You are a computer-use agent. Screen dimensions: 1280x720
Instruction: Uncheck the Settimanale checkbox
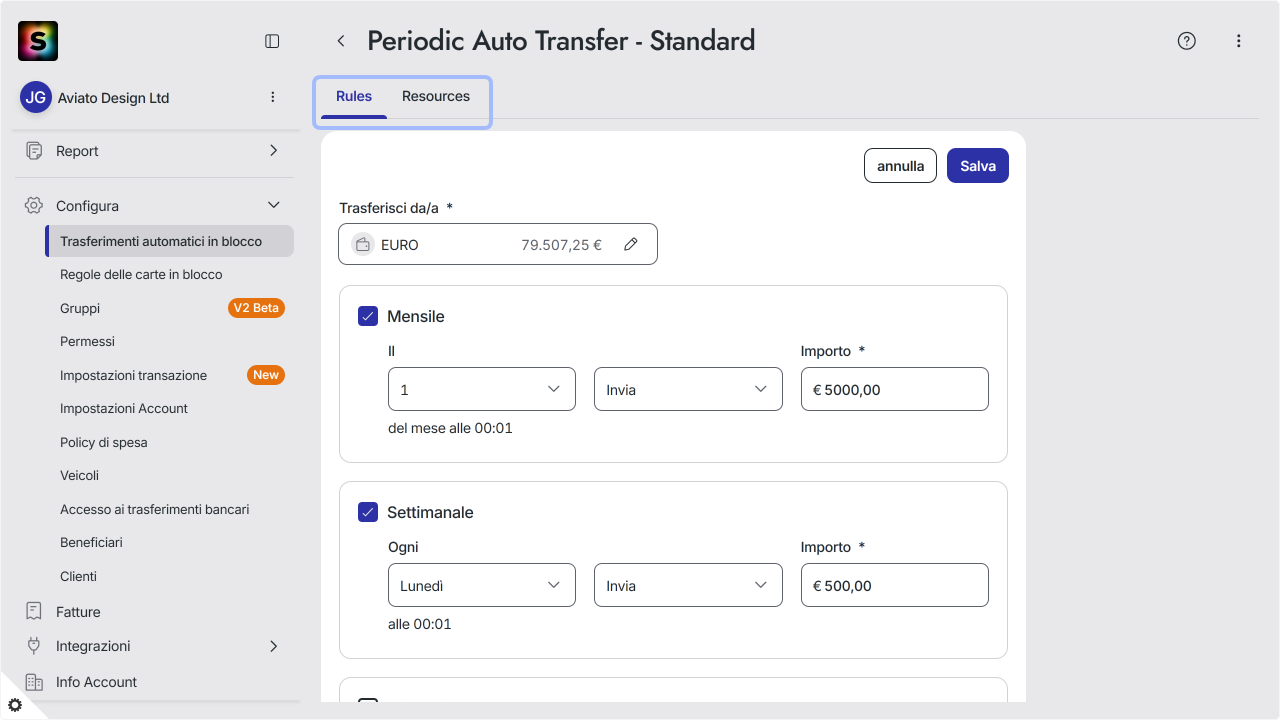(368, 512)
